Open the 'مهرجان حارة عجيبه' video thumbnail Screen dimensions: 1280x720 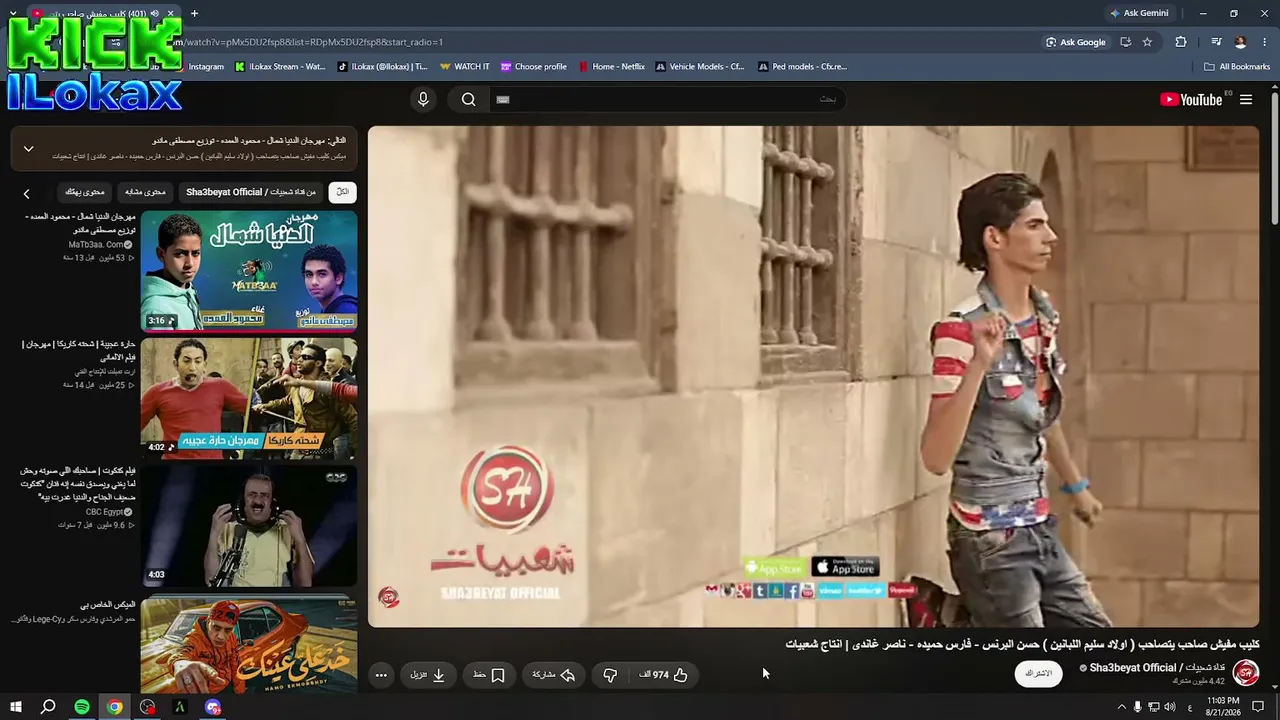[249, 398]
